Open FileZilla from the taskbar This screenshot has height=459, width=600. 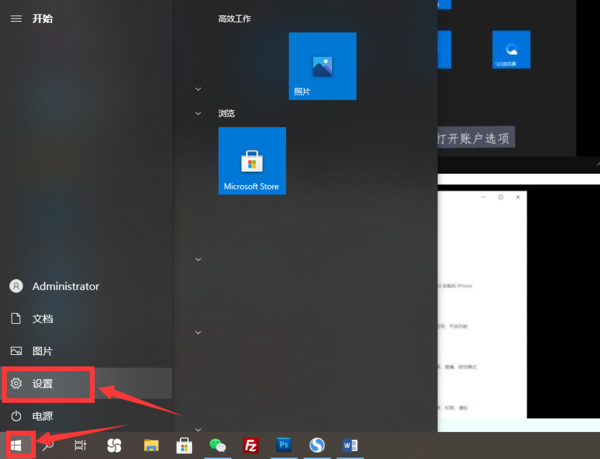coord(251,445)
